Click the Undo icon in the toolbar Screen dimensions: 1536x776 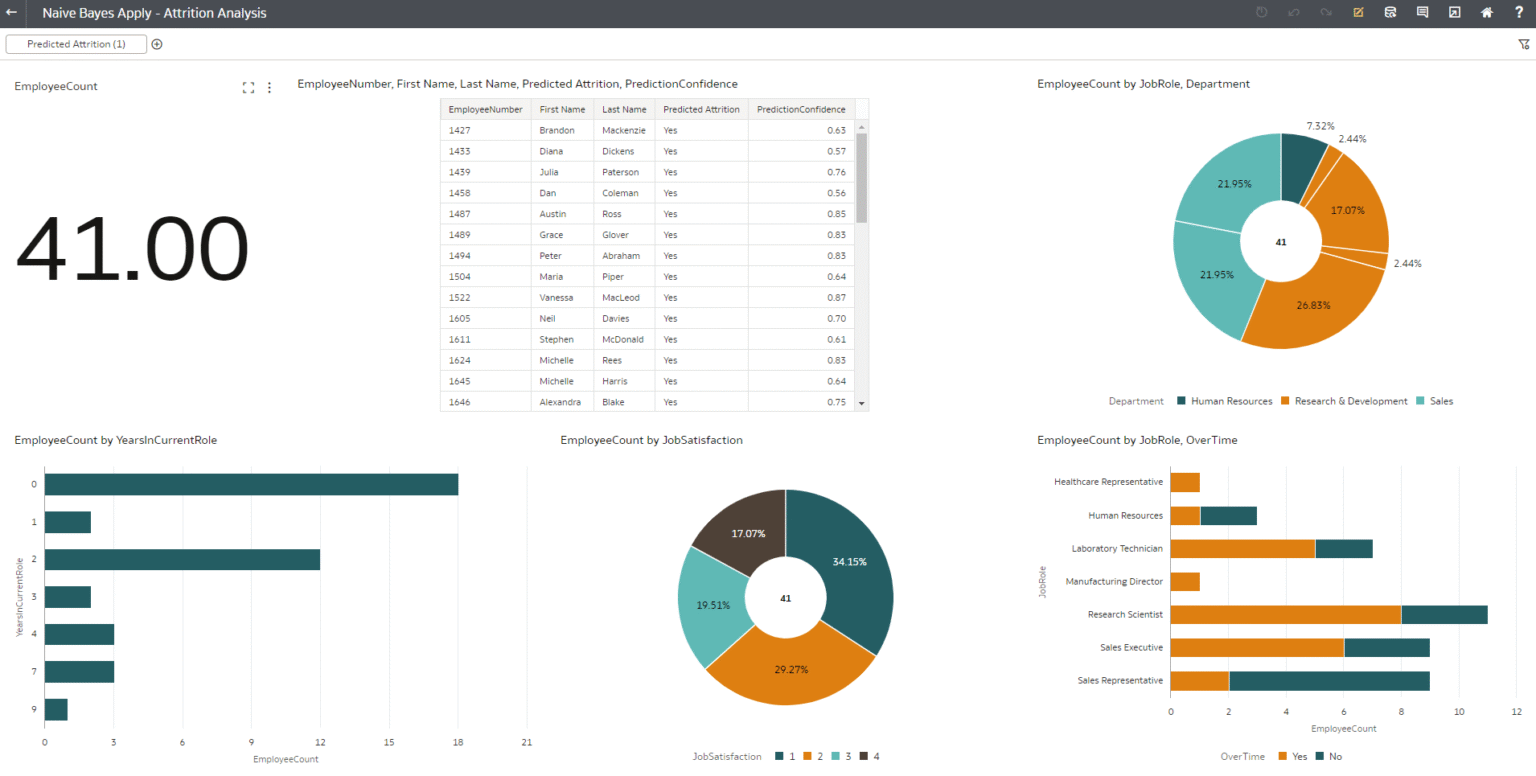1294,13
